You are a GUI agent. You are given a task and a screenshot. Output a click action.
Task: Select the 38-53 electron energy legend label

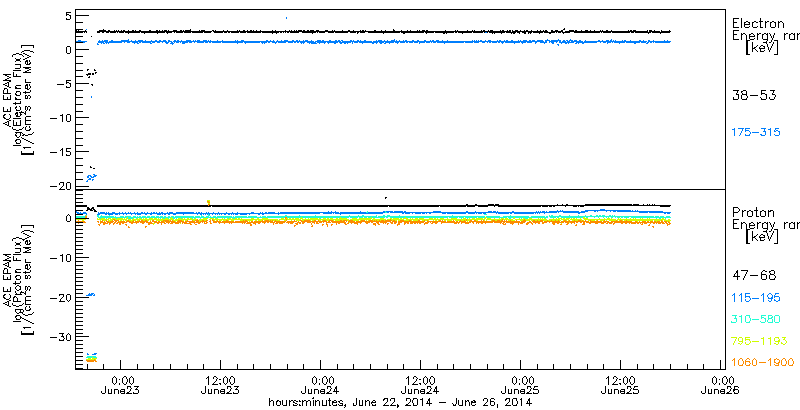(754, 95)
